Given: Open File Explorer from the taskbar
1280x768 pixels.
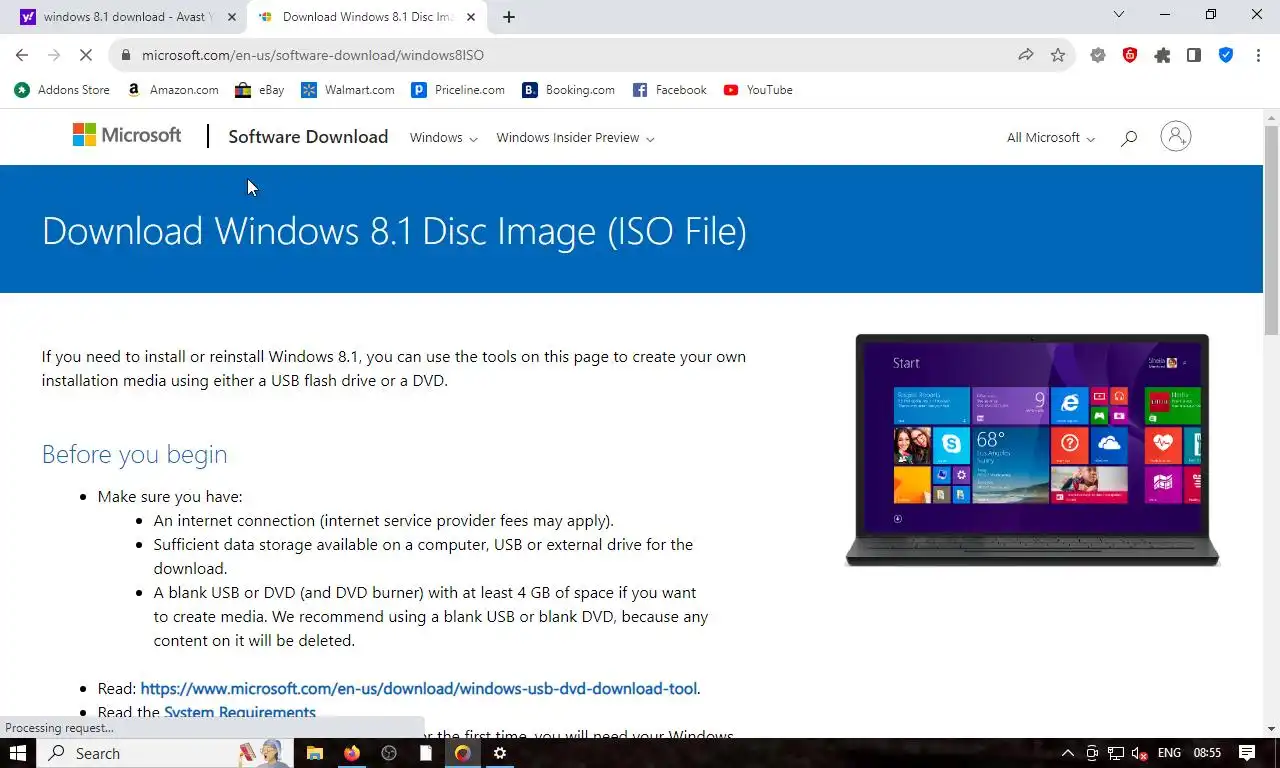Looking at the screenshot, I should point(314,753).
